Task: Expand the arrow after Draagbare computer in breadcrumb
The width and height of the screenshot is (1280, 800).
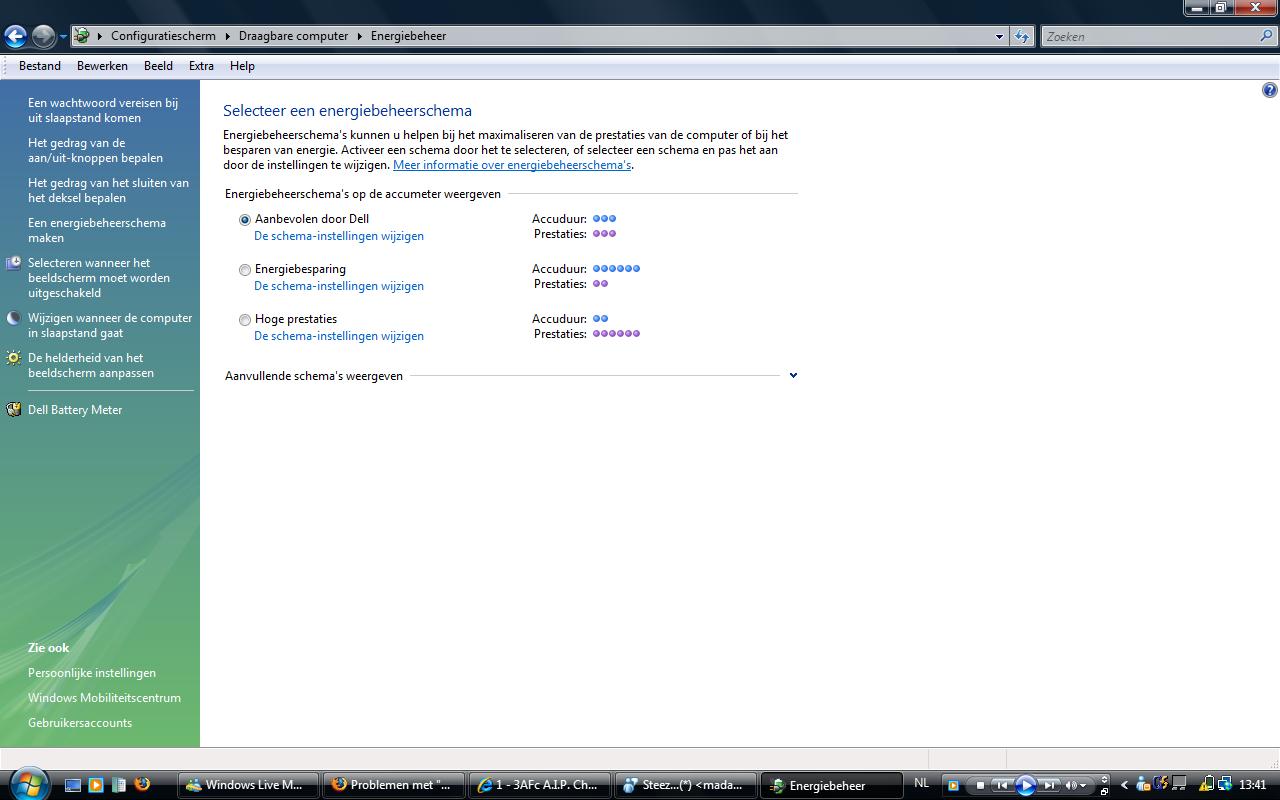Action: point(359,36)
